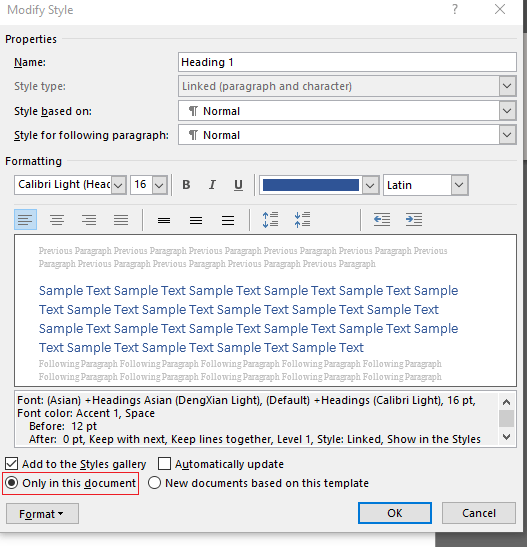Select Center alignment icon
Image resolution: width=527 pixels, height=547 pixels.
(57, 220)
